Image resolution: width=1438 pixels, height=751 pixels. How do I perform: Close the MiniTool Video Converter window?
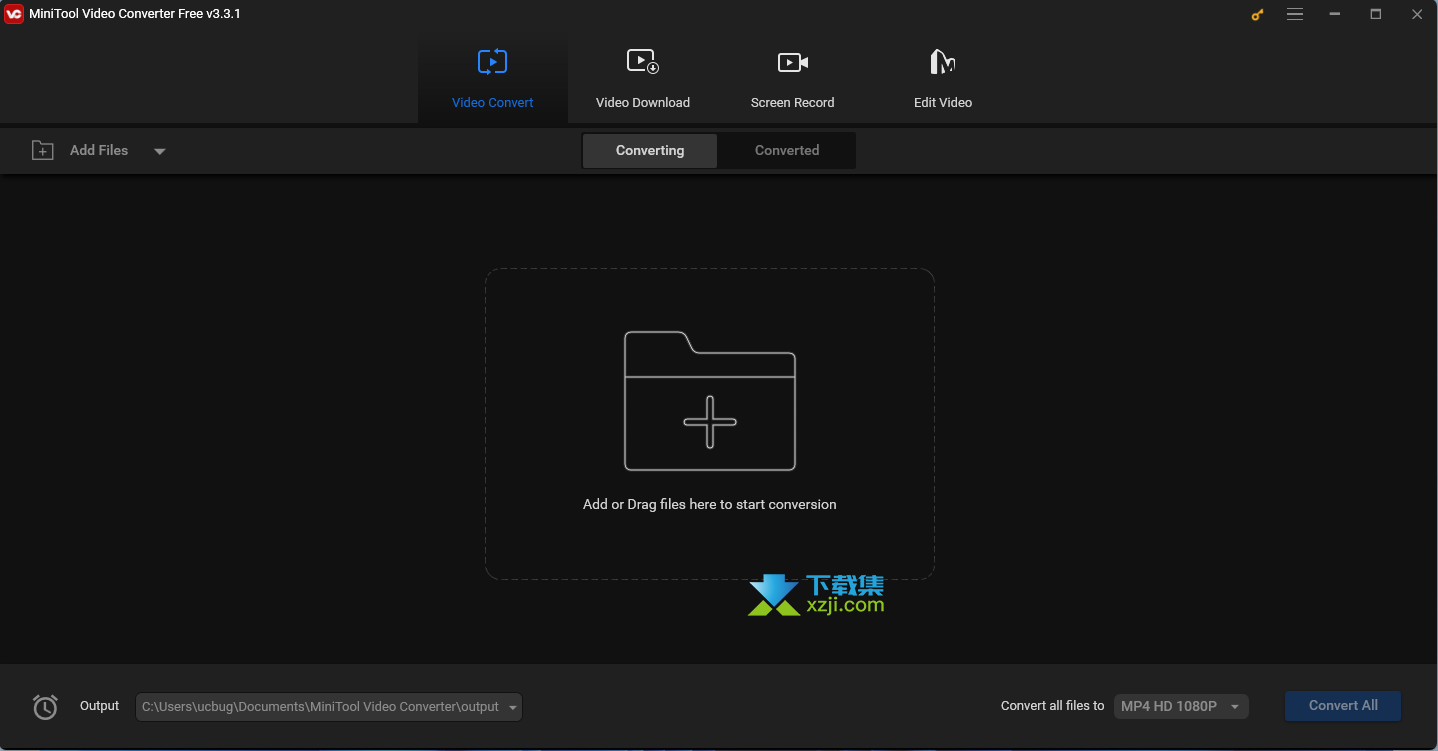[1417, 15]
